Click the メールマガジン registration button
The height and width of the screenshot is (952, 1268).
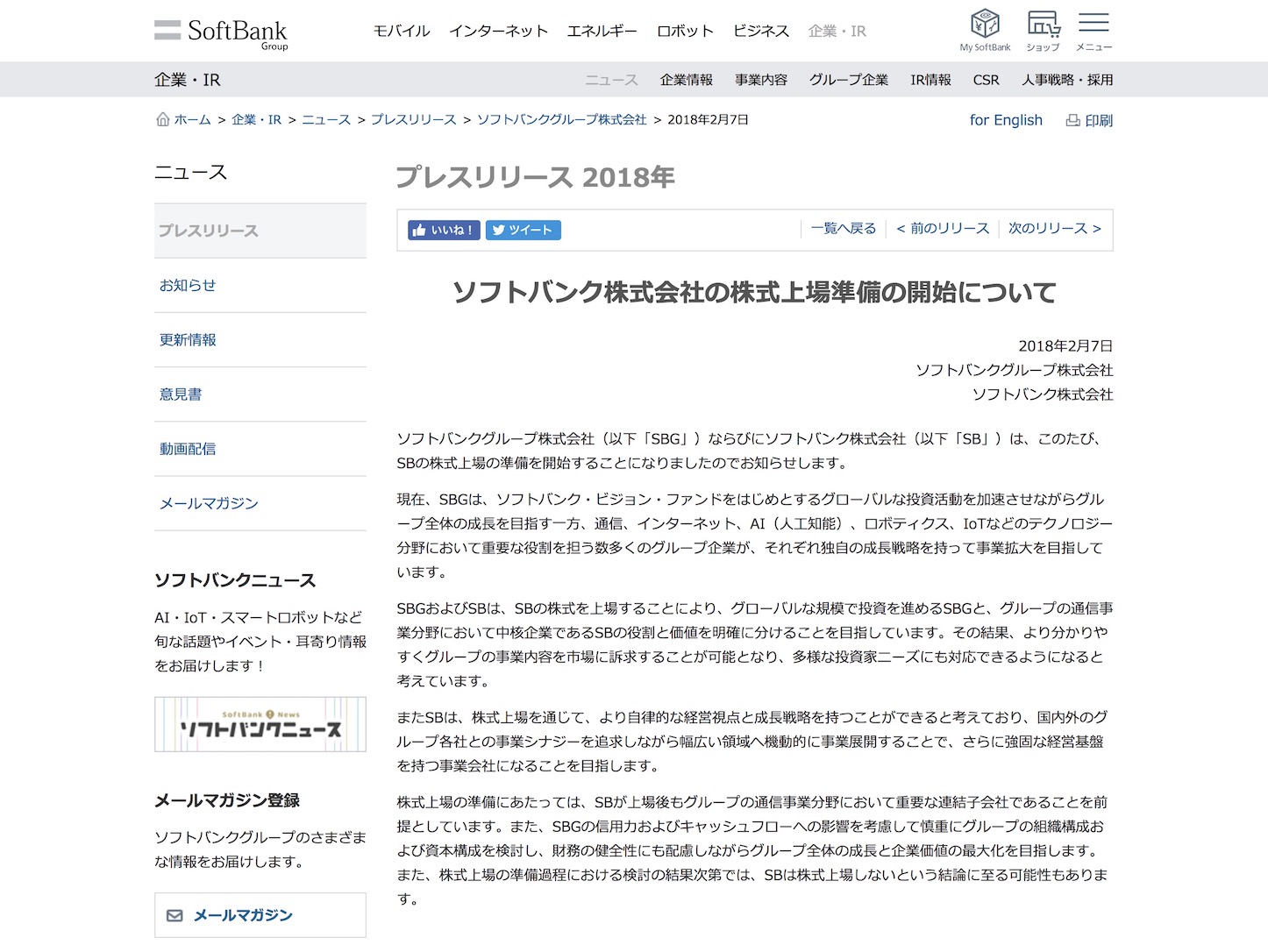tap(260, 915)
